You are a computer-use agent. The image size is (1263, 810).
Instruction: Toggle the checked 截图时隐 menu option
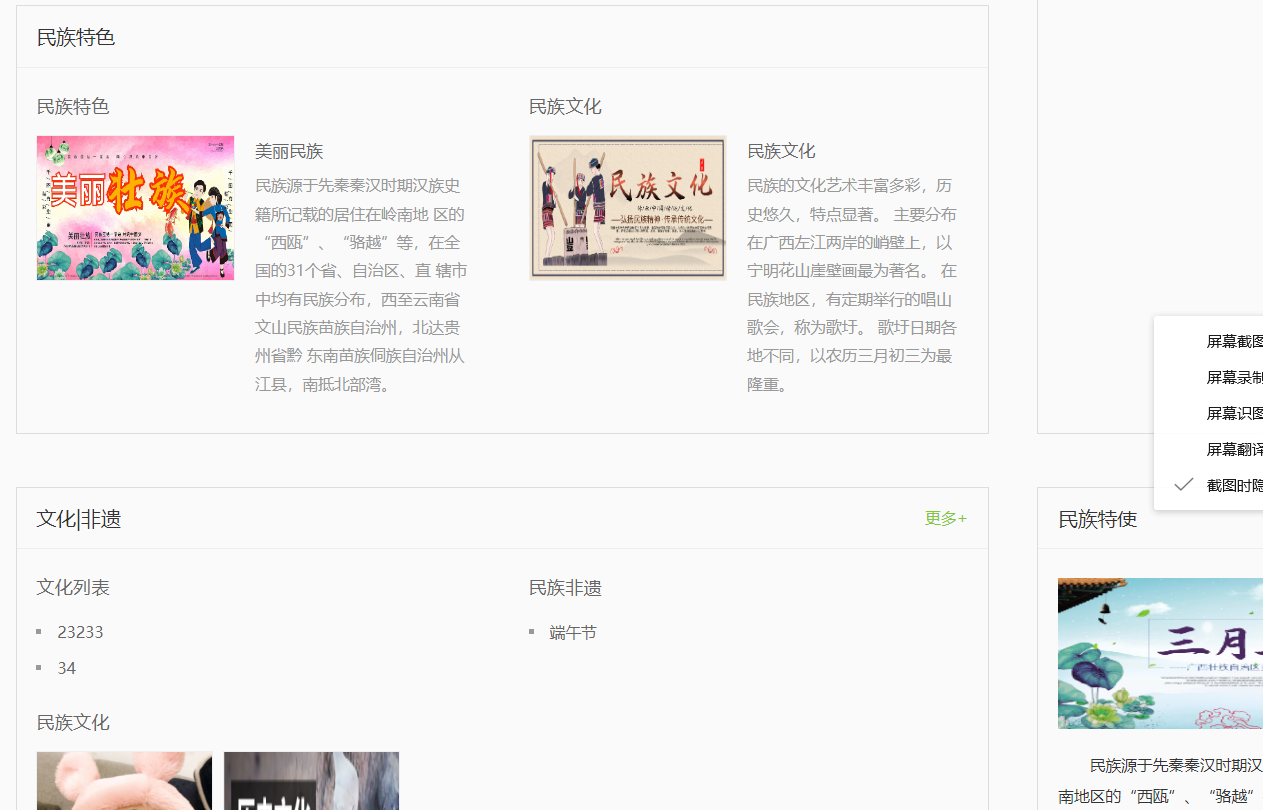[x=1233, y=485]
